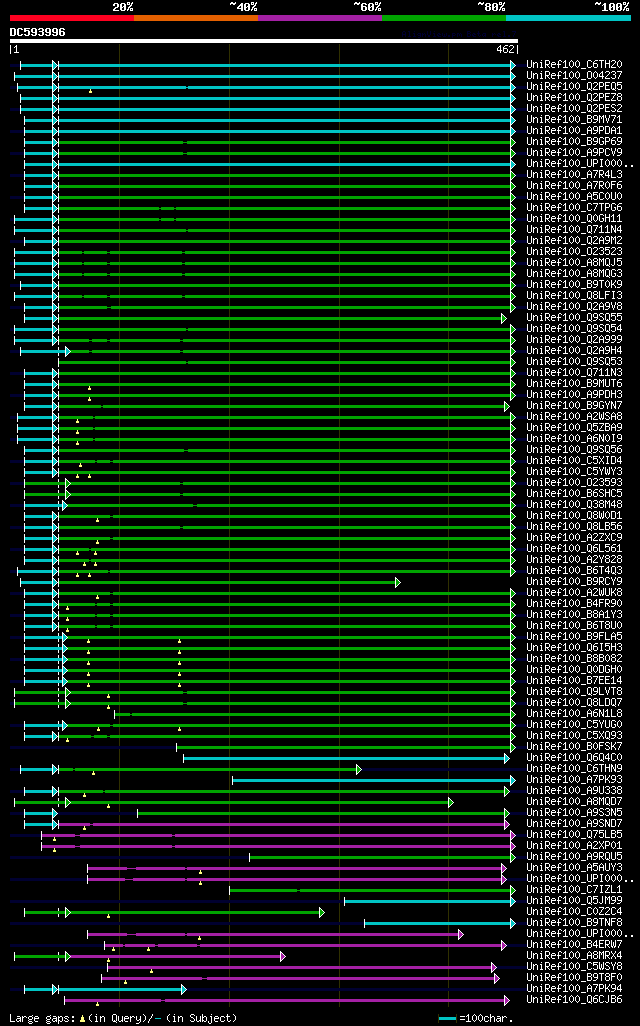The image size is (640, 1026).
Task: Click the cyan alignment bar for UniRef100_B9TNF8
Action: click(438, 923)
